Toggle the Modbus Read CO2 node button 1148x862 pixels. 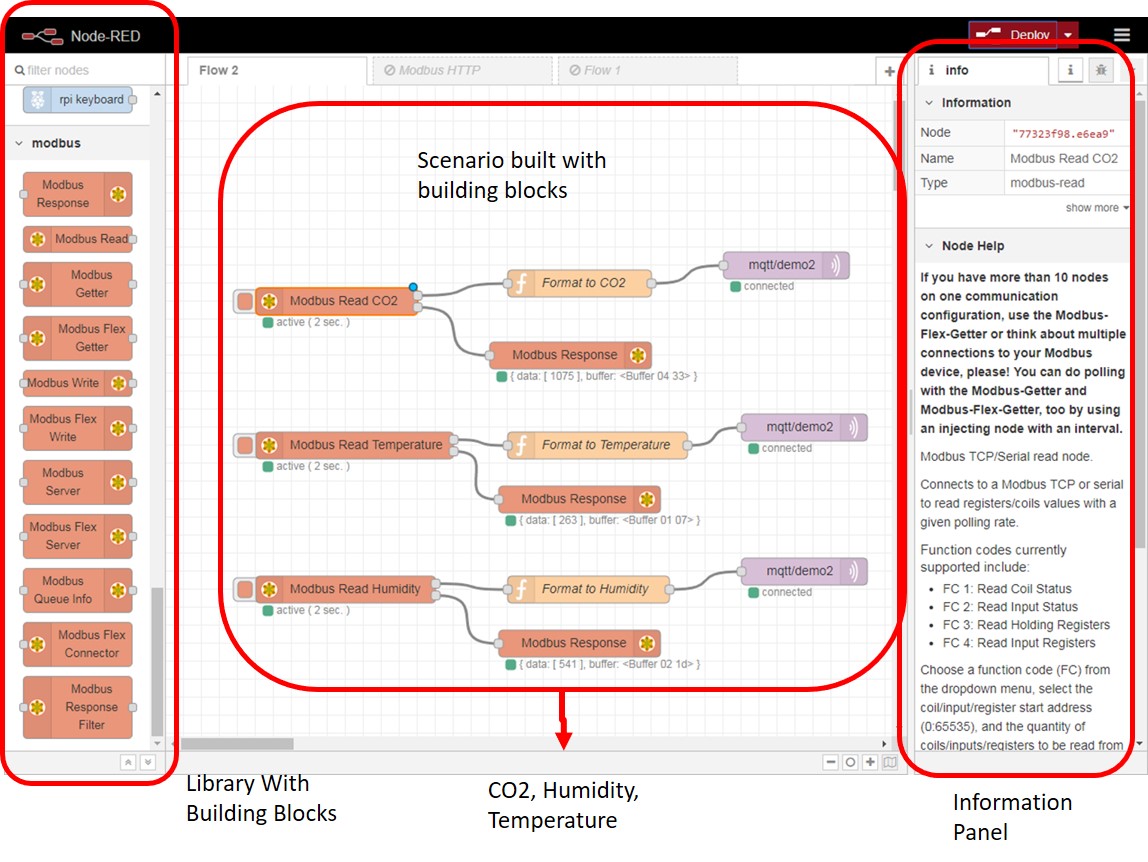click(245, 301)
